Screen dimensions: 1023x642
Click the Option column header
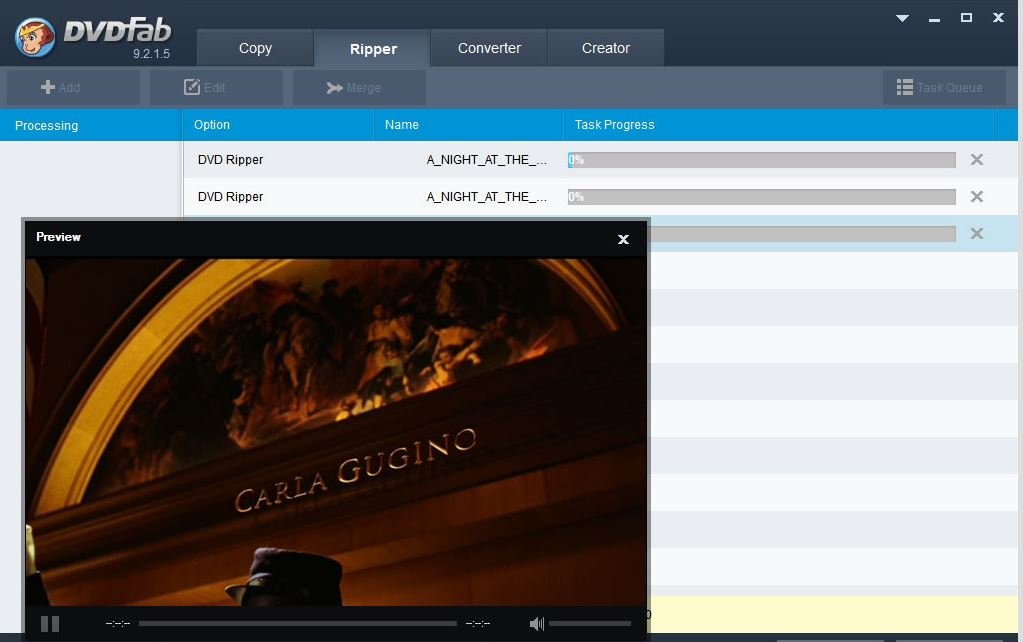(278, 125)
